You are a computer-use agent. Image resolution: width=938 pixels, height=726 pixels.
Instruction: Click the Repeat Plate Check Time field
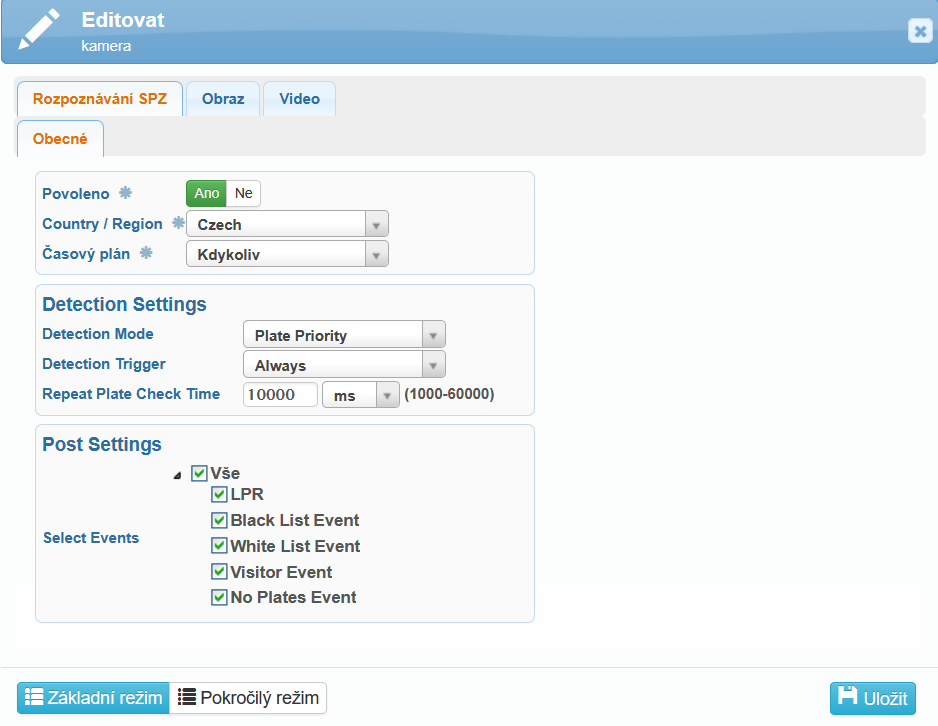tap(280, 395)
